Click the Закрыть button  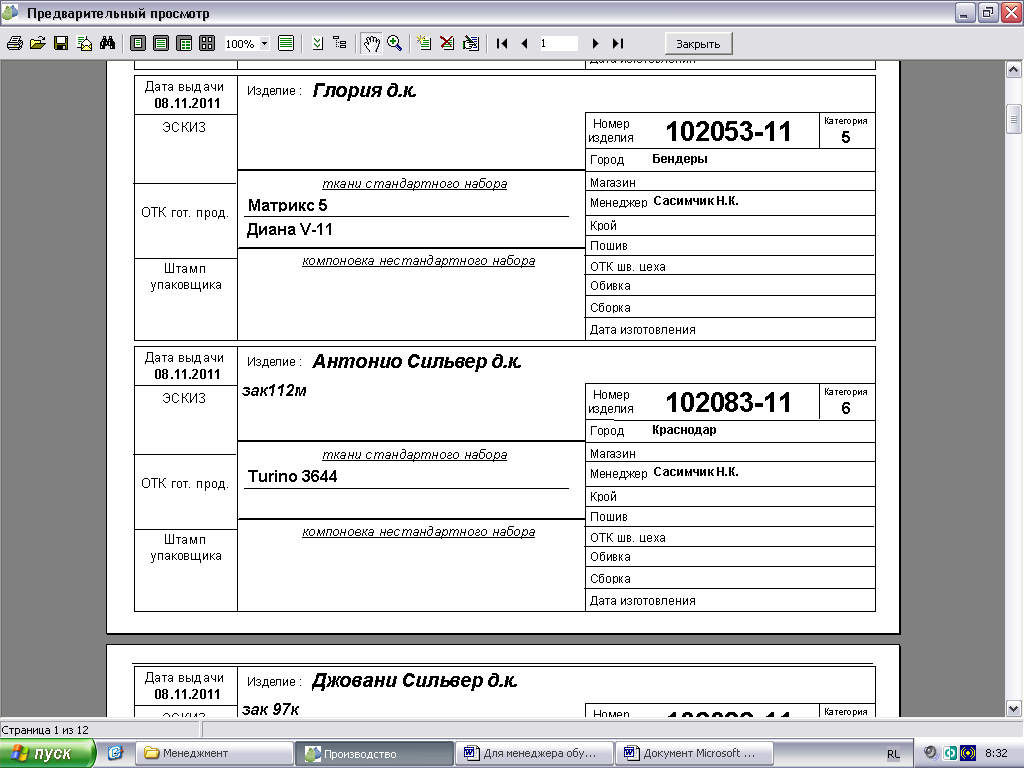tap(698, 44)
